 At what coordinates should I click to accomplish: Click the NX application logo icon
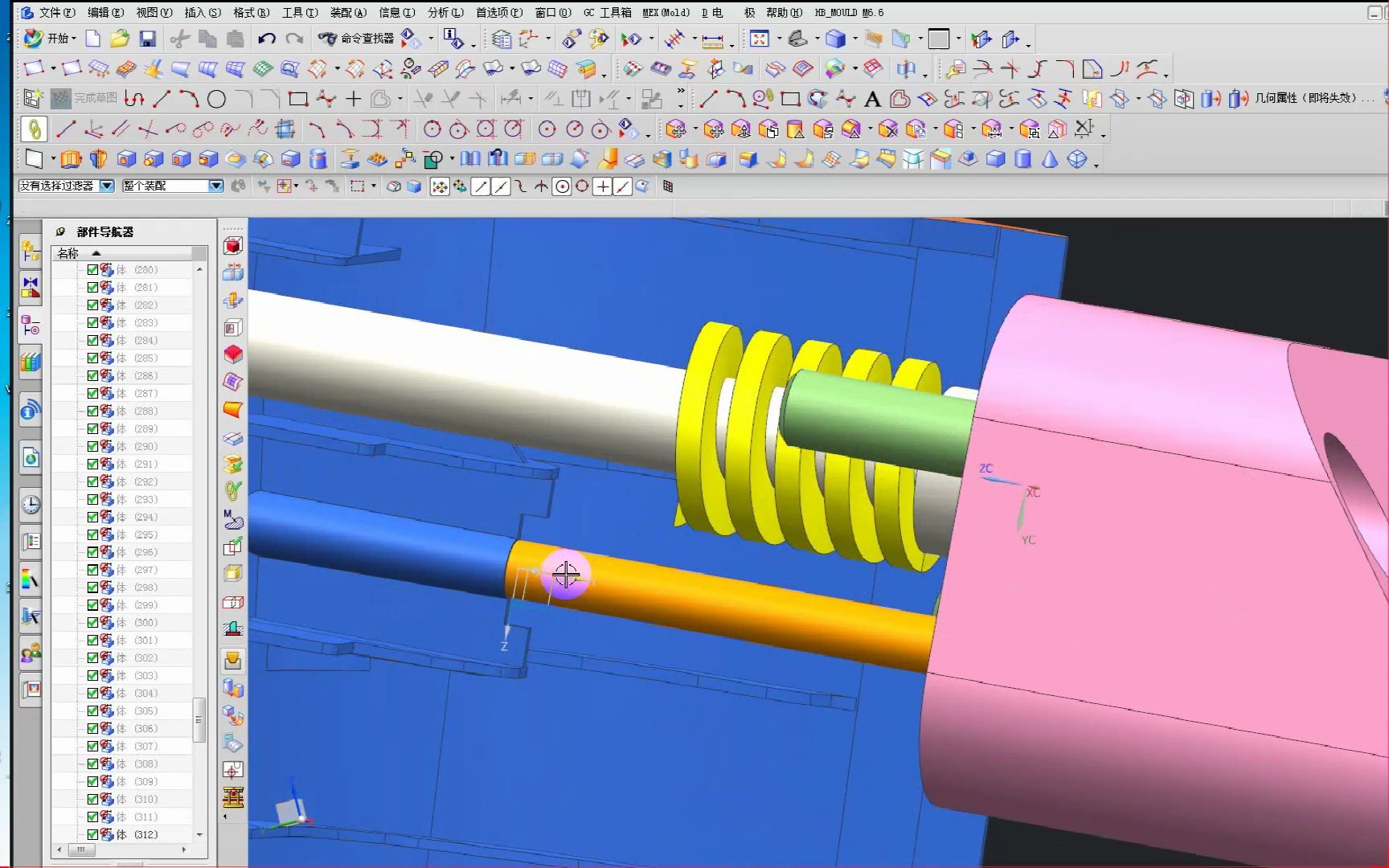pos(27,12)
